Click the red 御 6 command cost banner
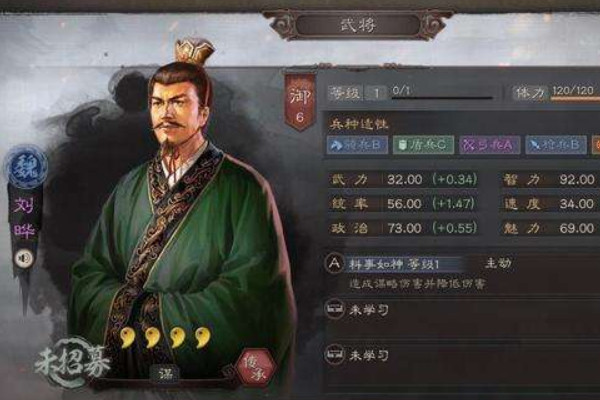 tap(300, 103)
